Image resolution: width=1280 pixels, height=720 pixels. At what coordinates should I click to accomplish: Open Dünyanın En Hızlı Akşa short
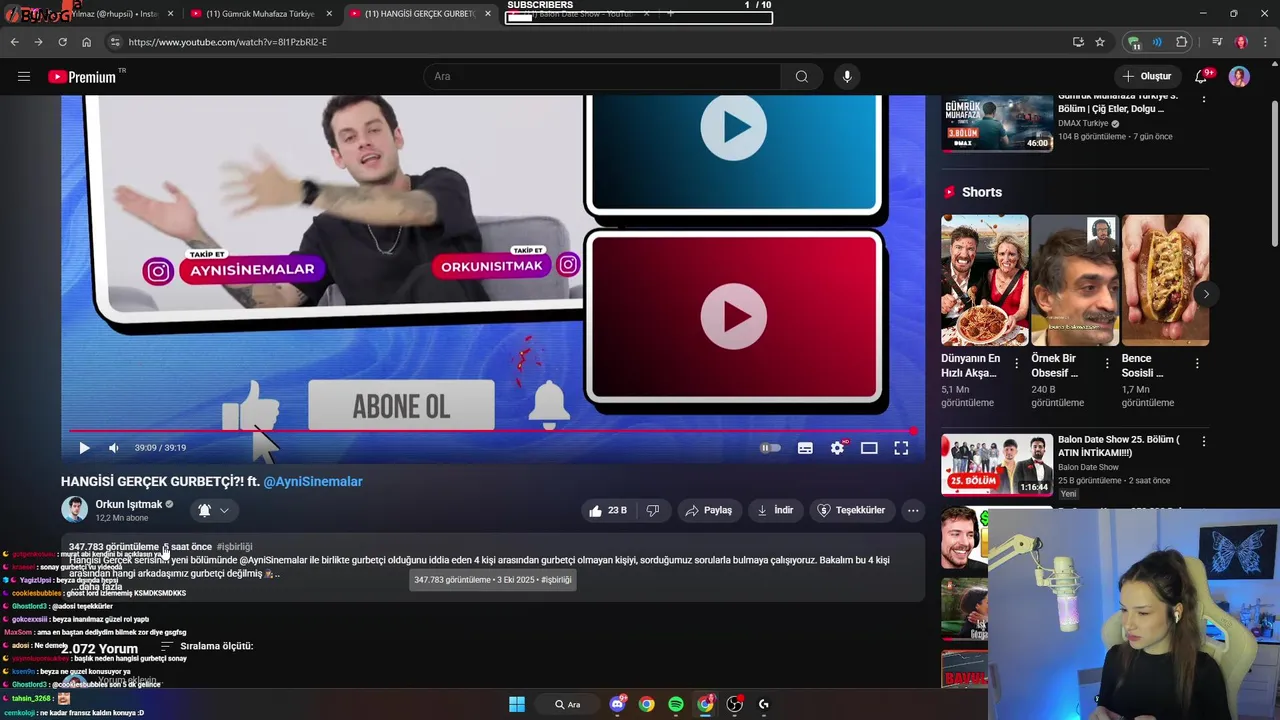click(984, 280)
